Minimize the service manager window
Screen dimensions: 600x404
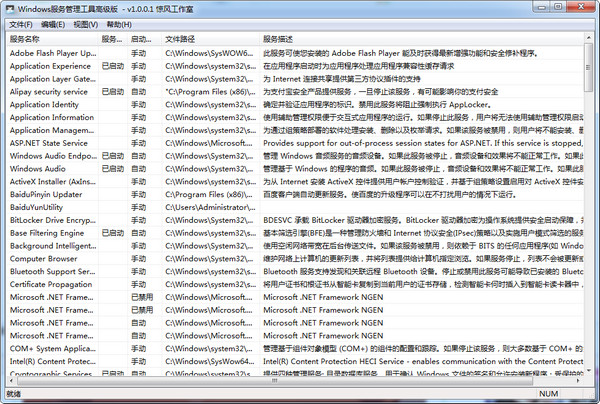click(542, 7)
